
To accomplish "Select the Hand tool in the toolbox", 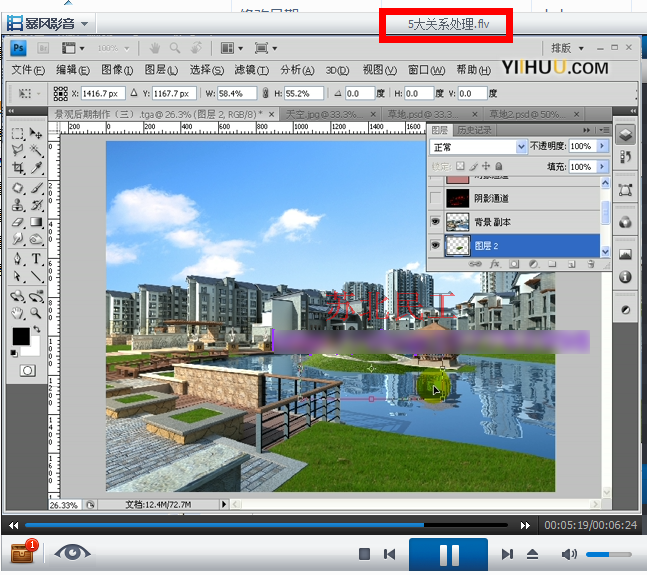I will click(17, 313).
